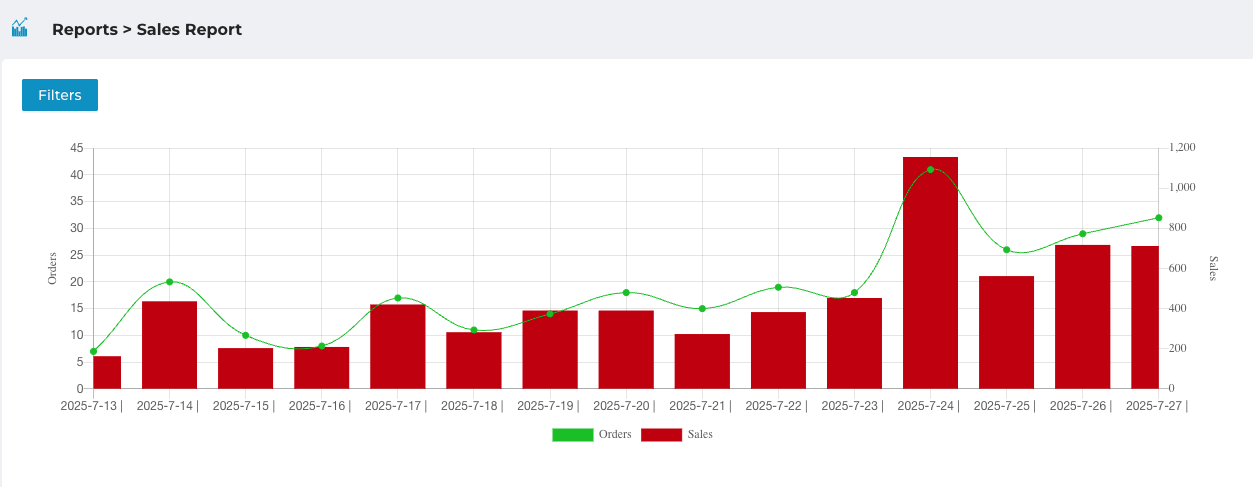This screenshot has width=1253, height=487.
Task: Click the 2025-7-23 axis label
Action: pos(852,406)
